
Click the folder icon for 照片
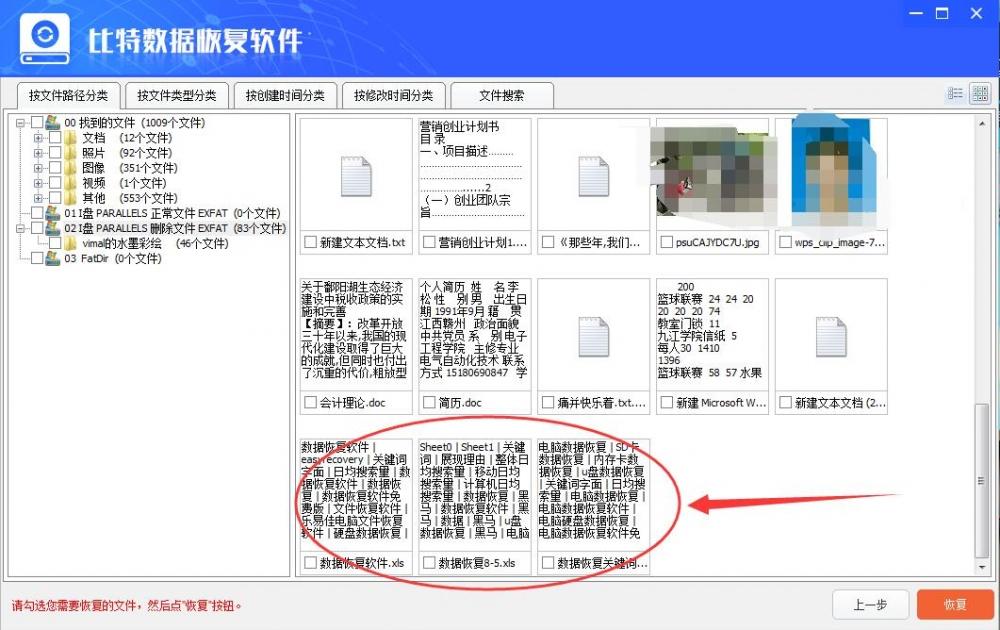70,152
